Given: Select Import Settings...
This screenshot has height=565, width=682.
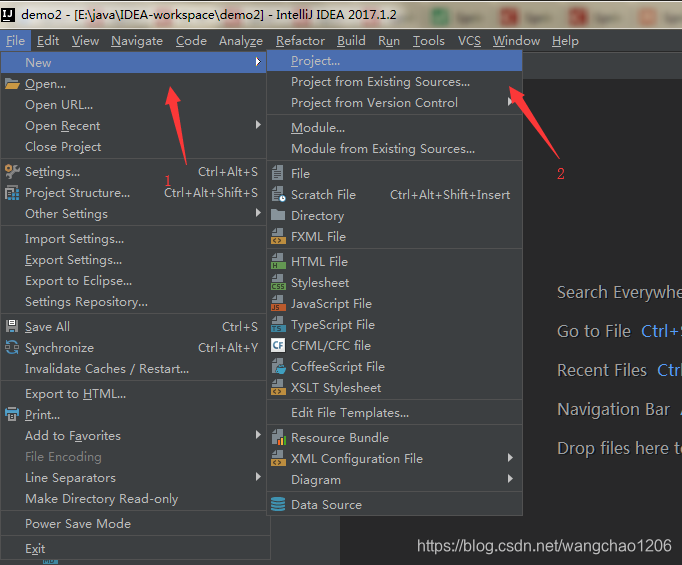Looking at the screenshot, I should tap(134, 239).
